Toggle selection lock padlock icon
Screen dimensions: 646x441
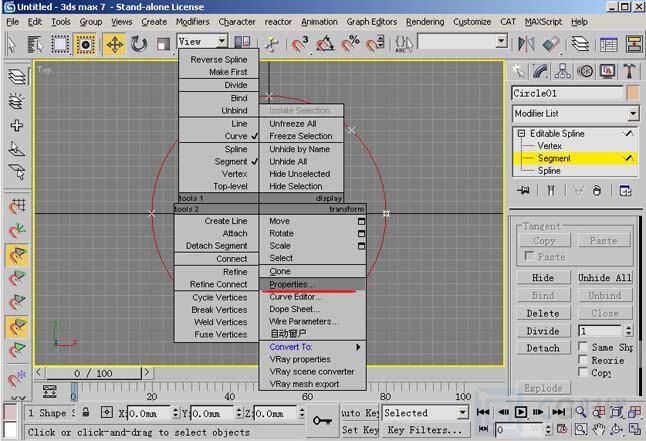point(85,412)
